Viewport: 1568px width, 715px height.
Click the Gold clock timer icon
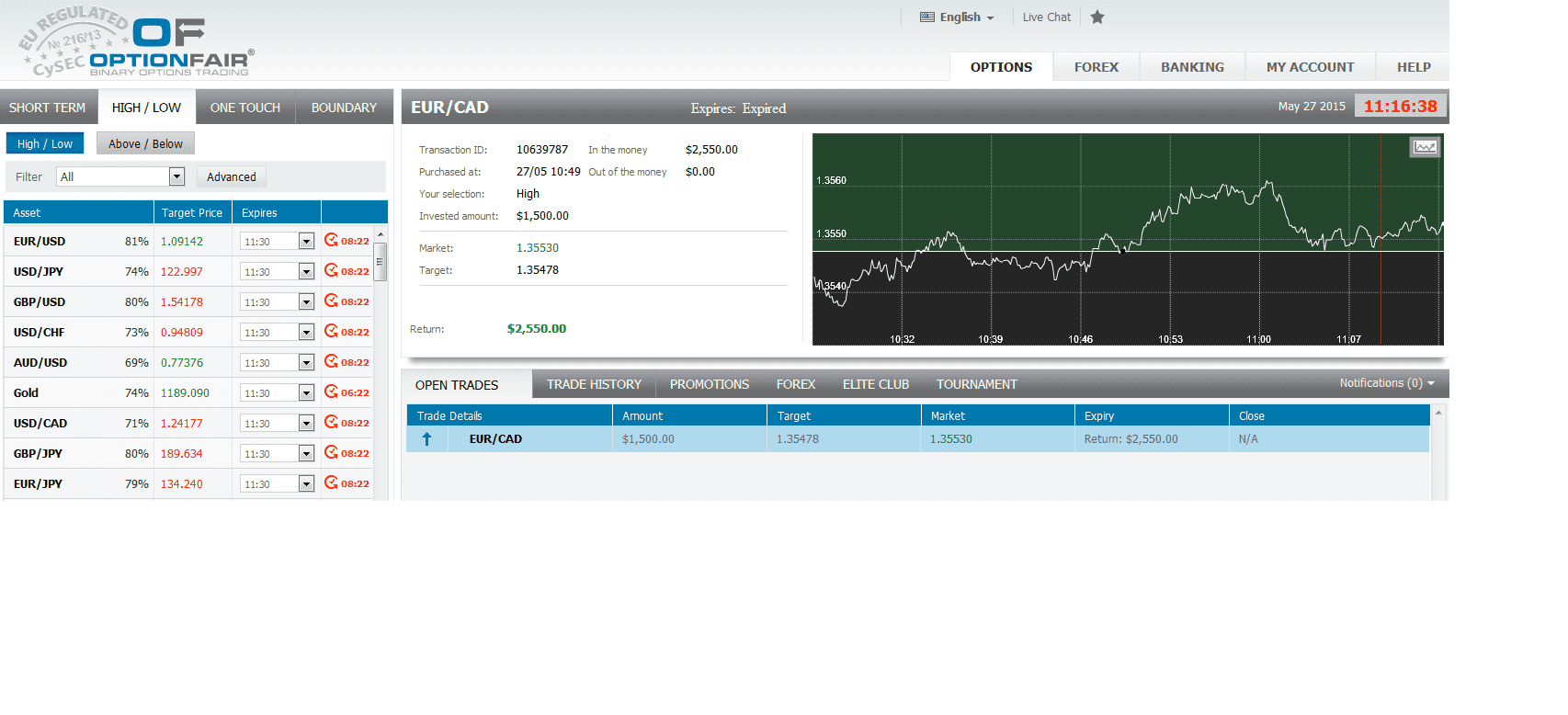pos(331,392)
